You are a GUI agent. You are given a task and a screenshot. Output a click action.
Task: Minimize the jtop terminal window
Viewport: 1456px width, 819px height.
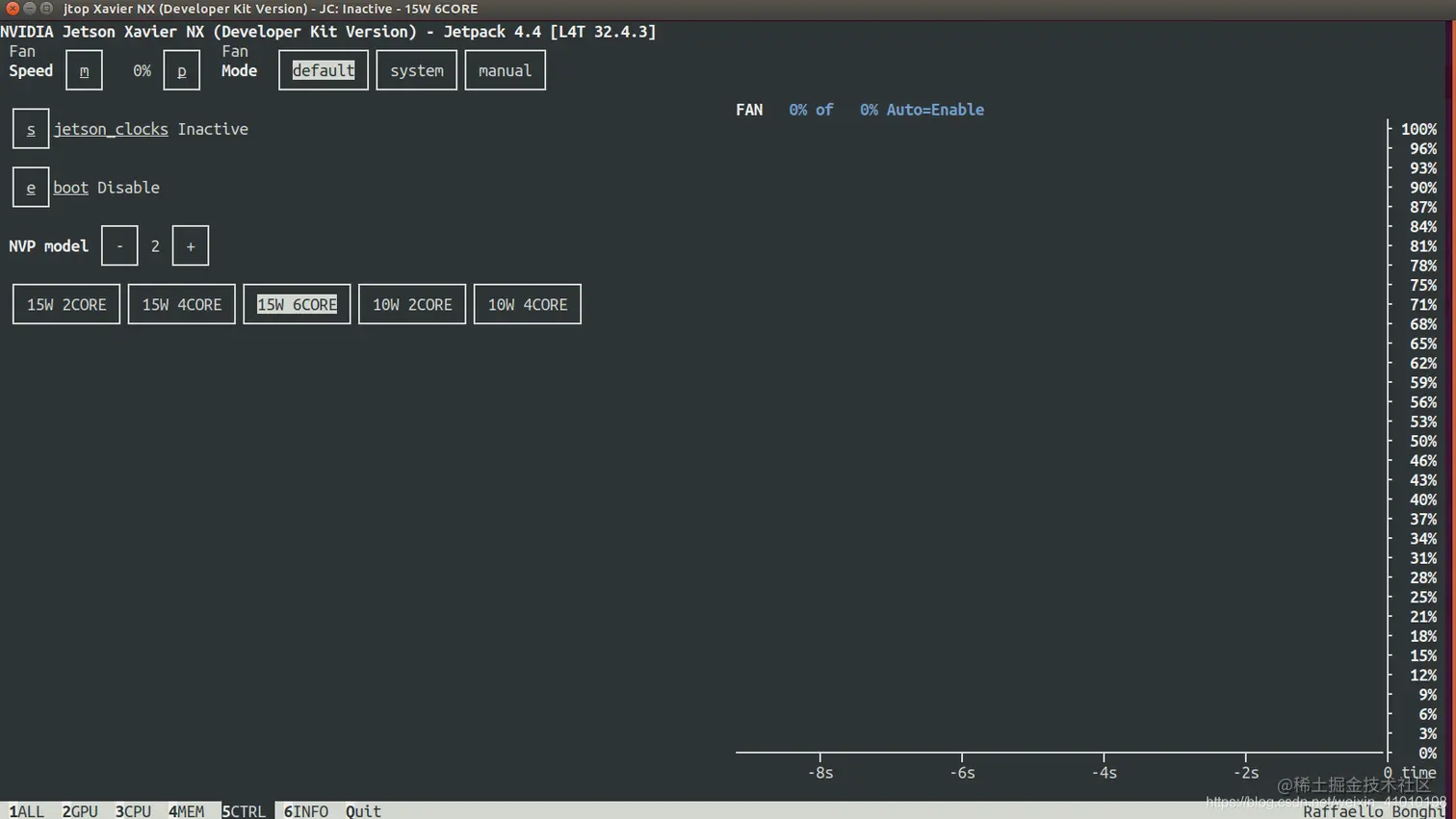point(30,9)
